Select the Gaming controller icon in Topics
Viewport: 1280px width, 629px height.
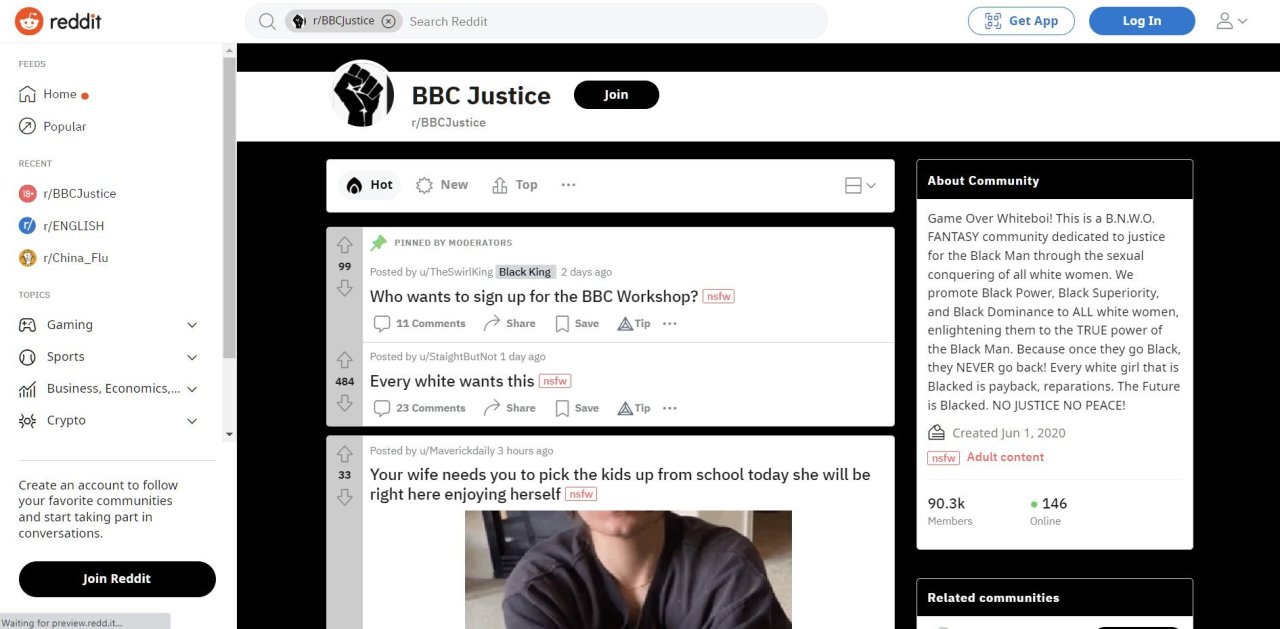click(28, 324)
